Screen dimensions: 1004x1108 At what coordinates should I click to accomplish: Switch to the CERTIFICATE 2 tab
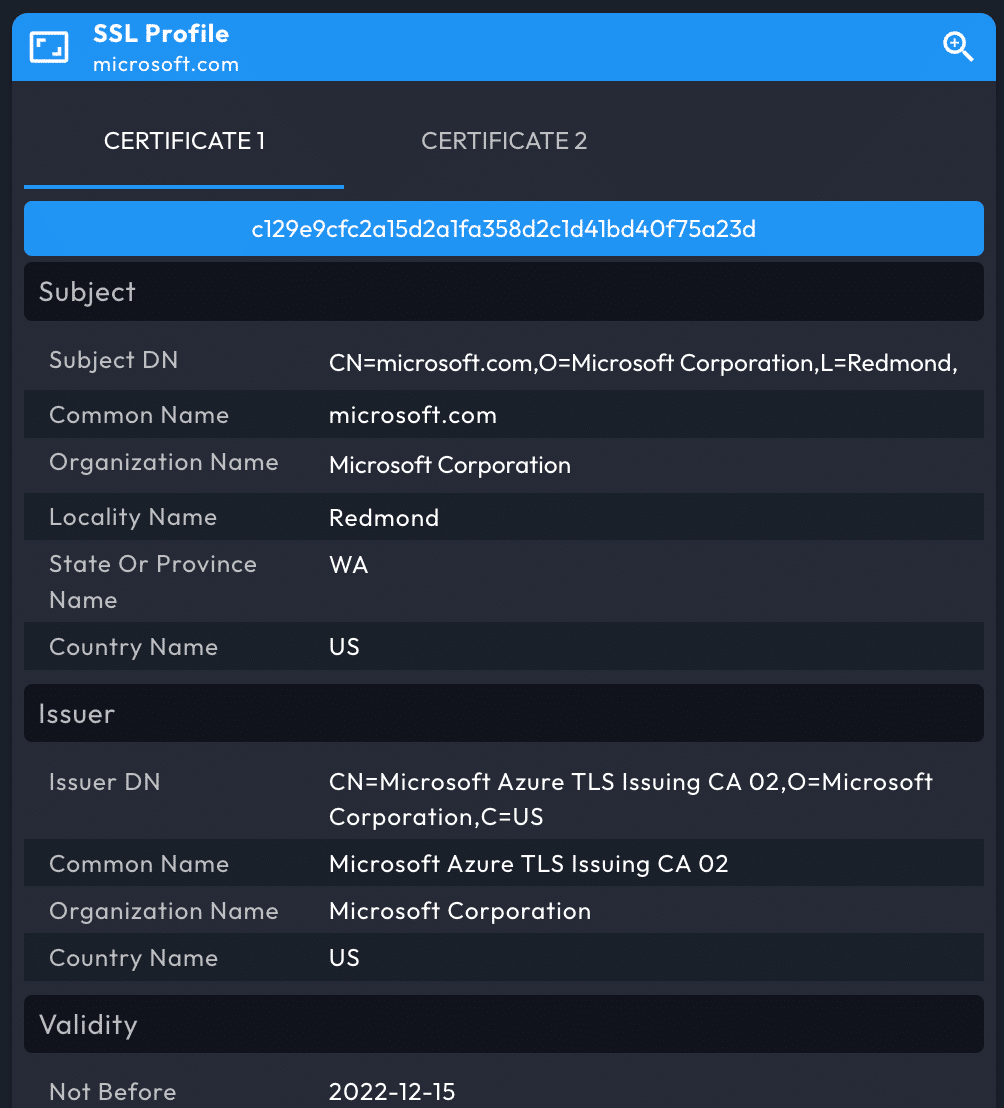[x=504, y=141]
